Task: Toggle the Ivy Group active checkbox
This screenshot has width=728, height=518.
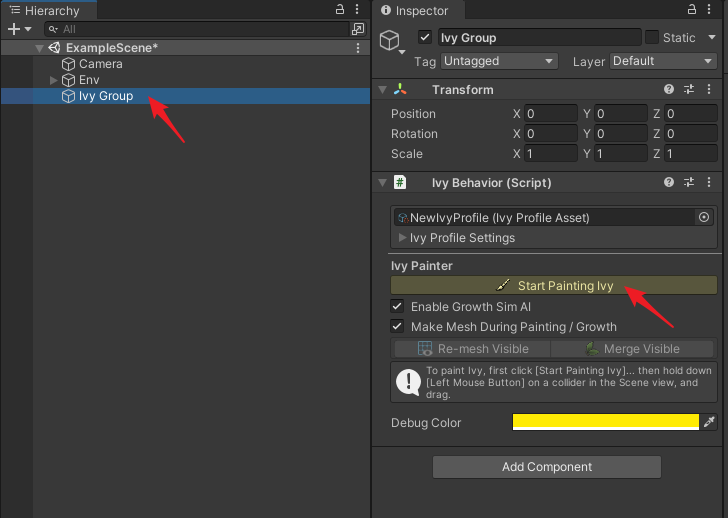Action: tap(425, 37)
